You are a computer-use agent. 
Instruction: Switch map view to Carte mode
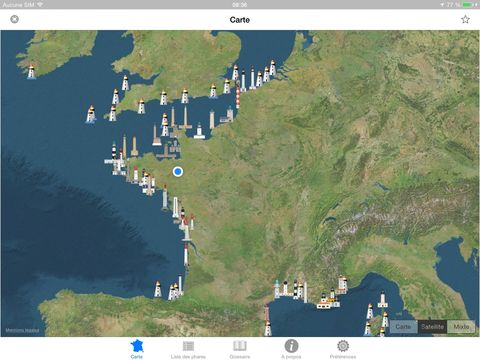click(x=403, y=327)
